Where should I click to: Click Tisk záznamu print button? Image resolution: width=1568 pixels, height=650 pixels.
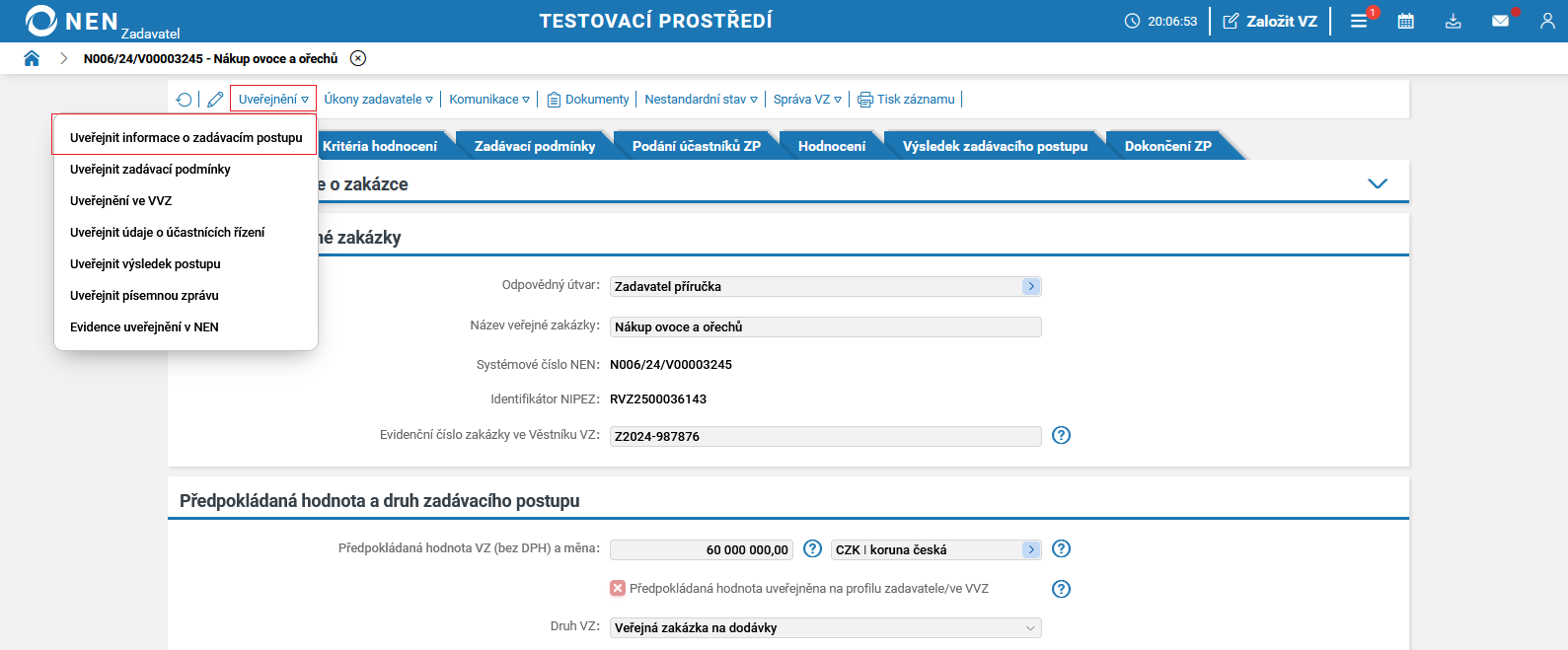(x=907, y=100)
